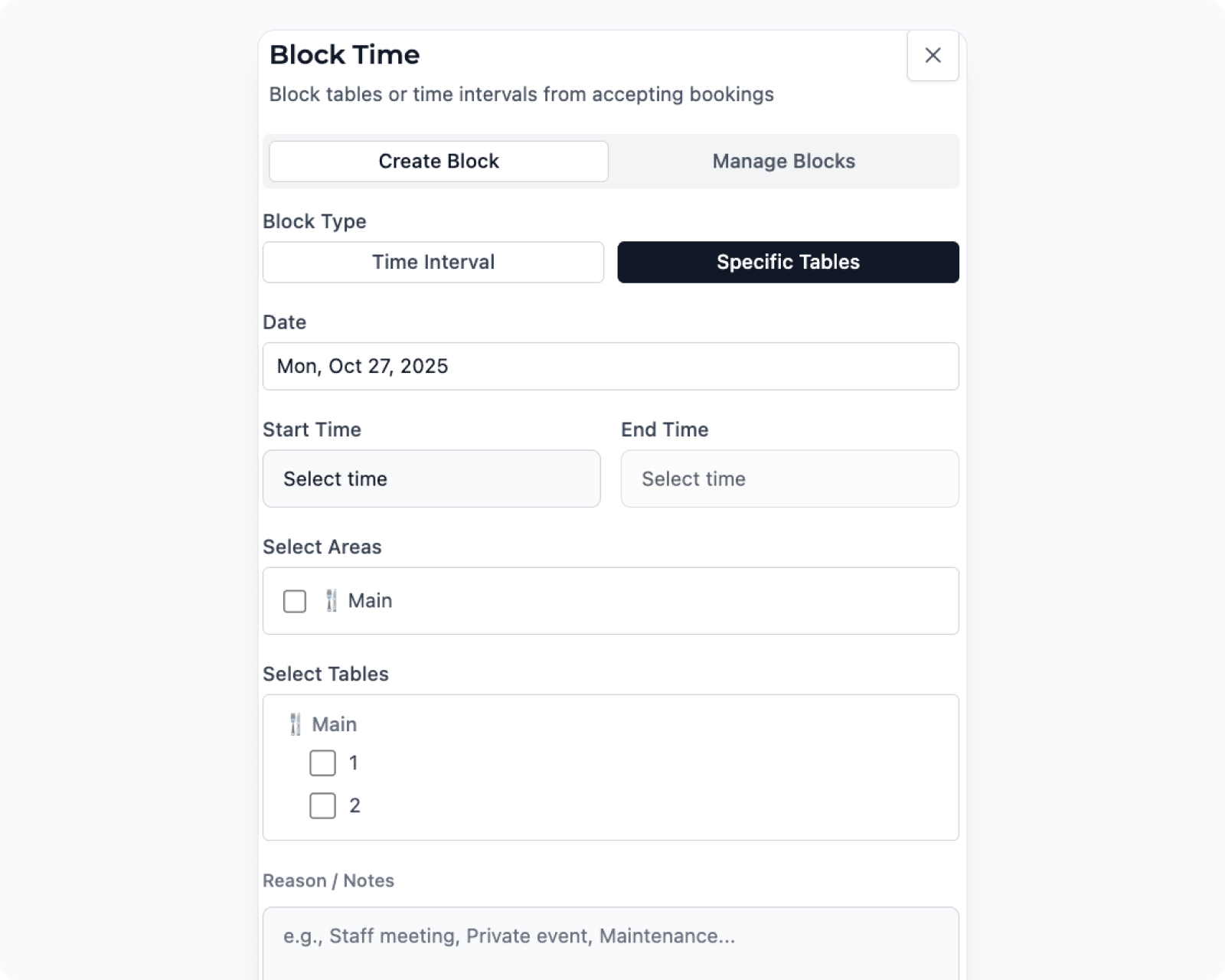Select the Specific Tables block type

(788, 263)
